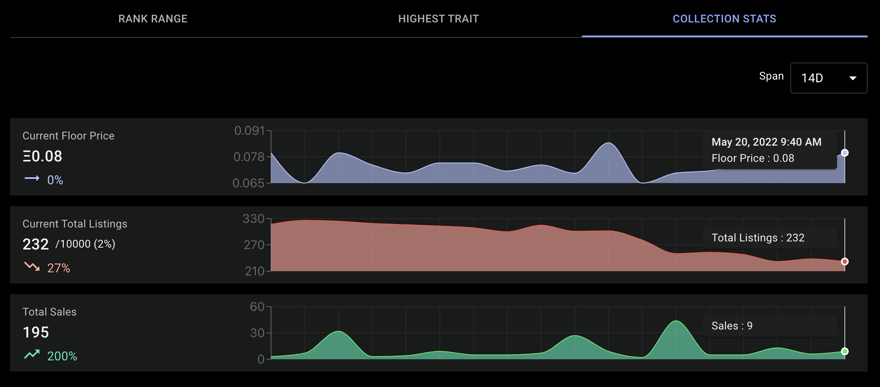The width and height of the screenshot is (880, 387).
Task: Click the blue floor price data point marker
Action: [x=845, y=153]
